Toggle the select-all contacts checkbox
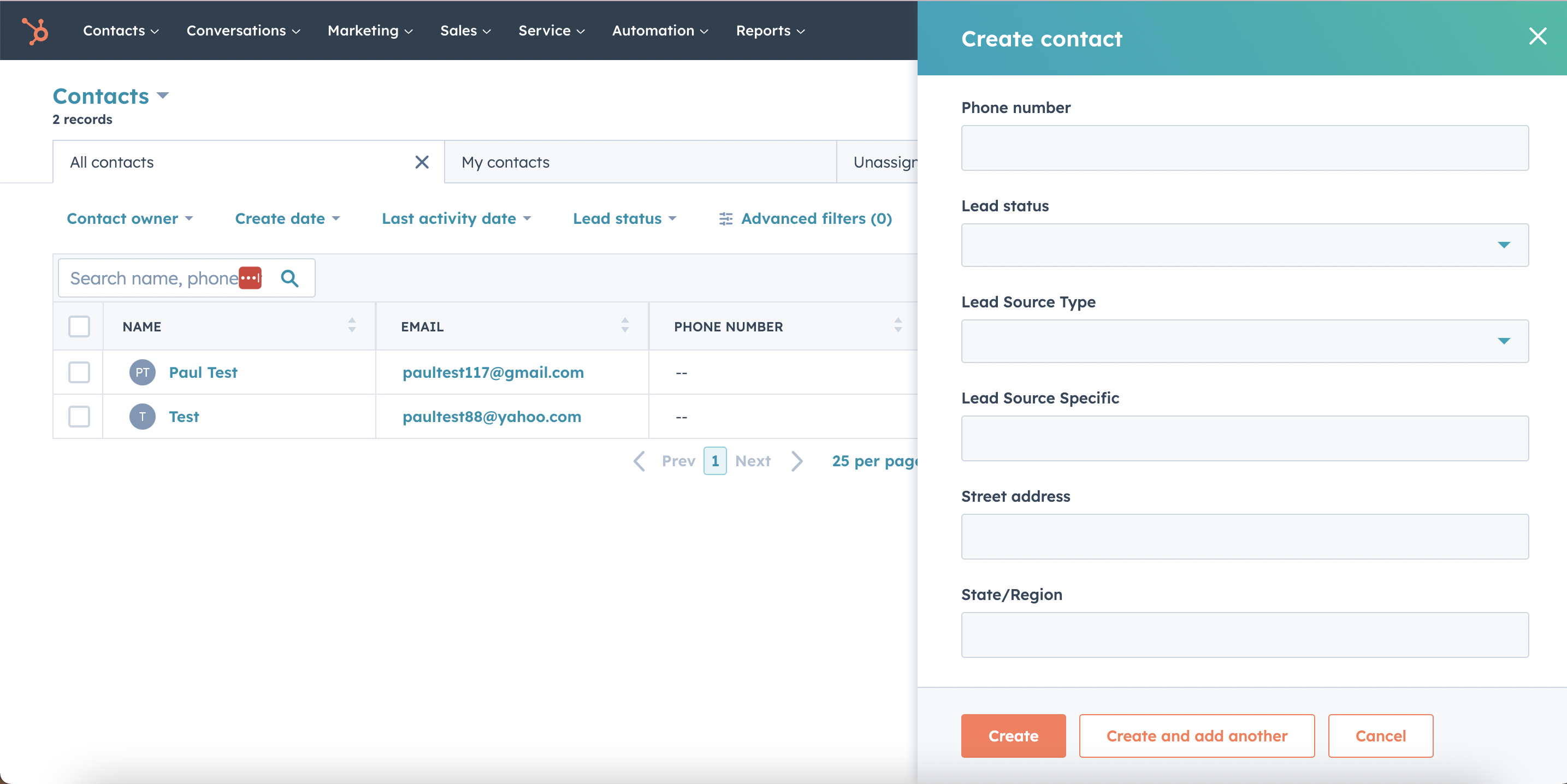Viewport: 1567px width, 784px height. click(79, 325)
